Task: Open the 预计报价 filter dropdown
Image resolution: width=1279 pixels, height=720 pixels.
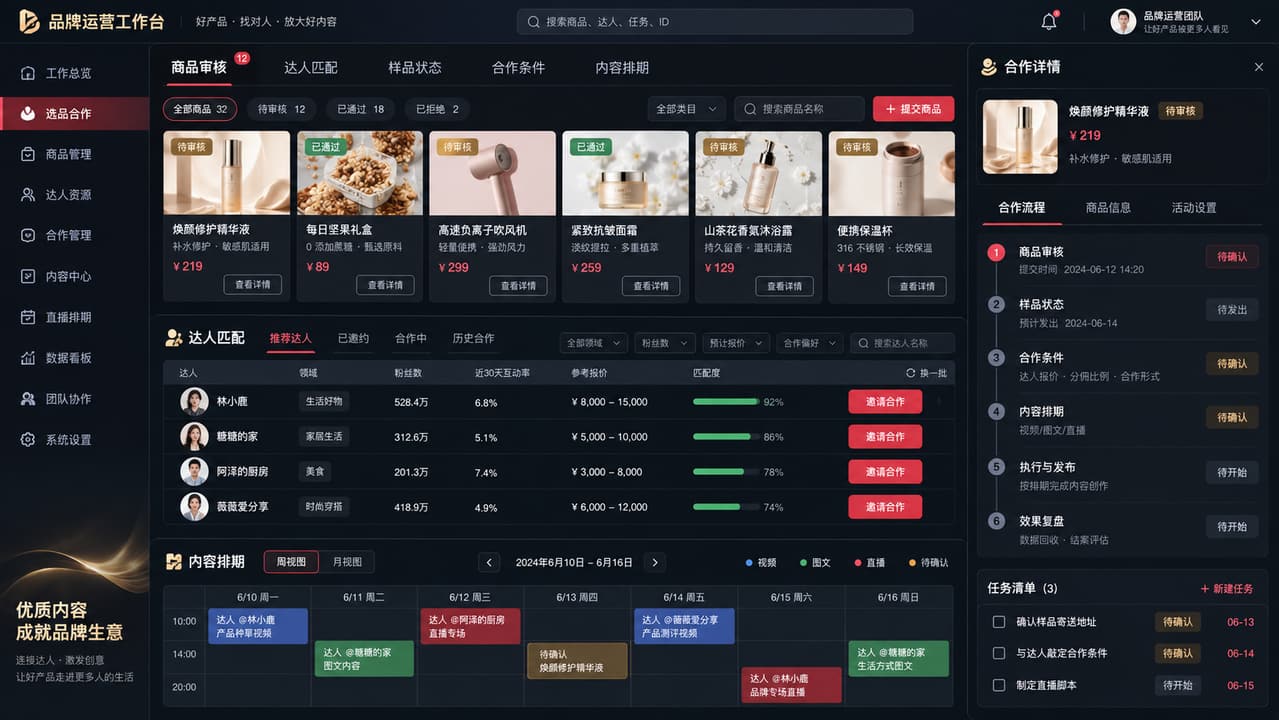Action: (x=734, y=343)
